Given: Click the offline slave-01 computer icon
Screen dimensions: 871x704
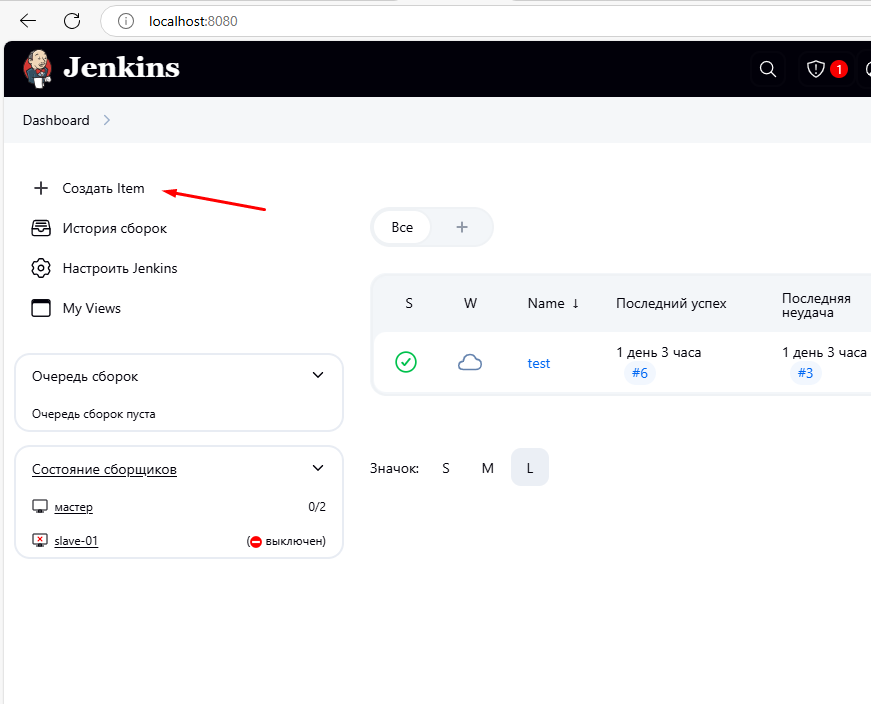Looking at the screenshot, I should [40, 541].
